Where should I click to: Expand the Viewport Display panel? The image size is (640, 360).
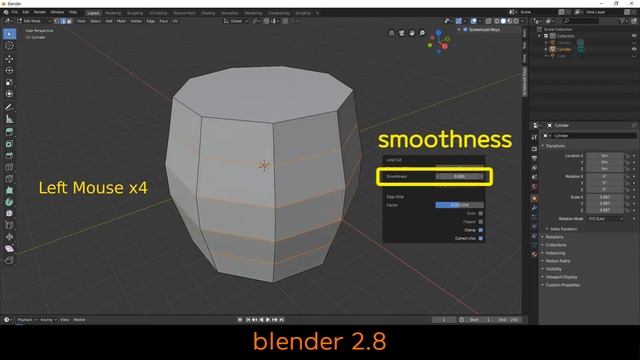point(561,277)
